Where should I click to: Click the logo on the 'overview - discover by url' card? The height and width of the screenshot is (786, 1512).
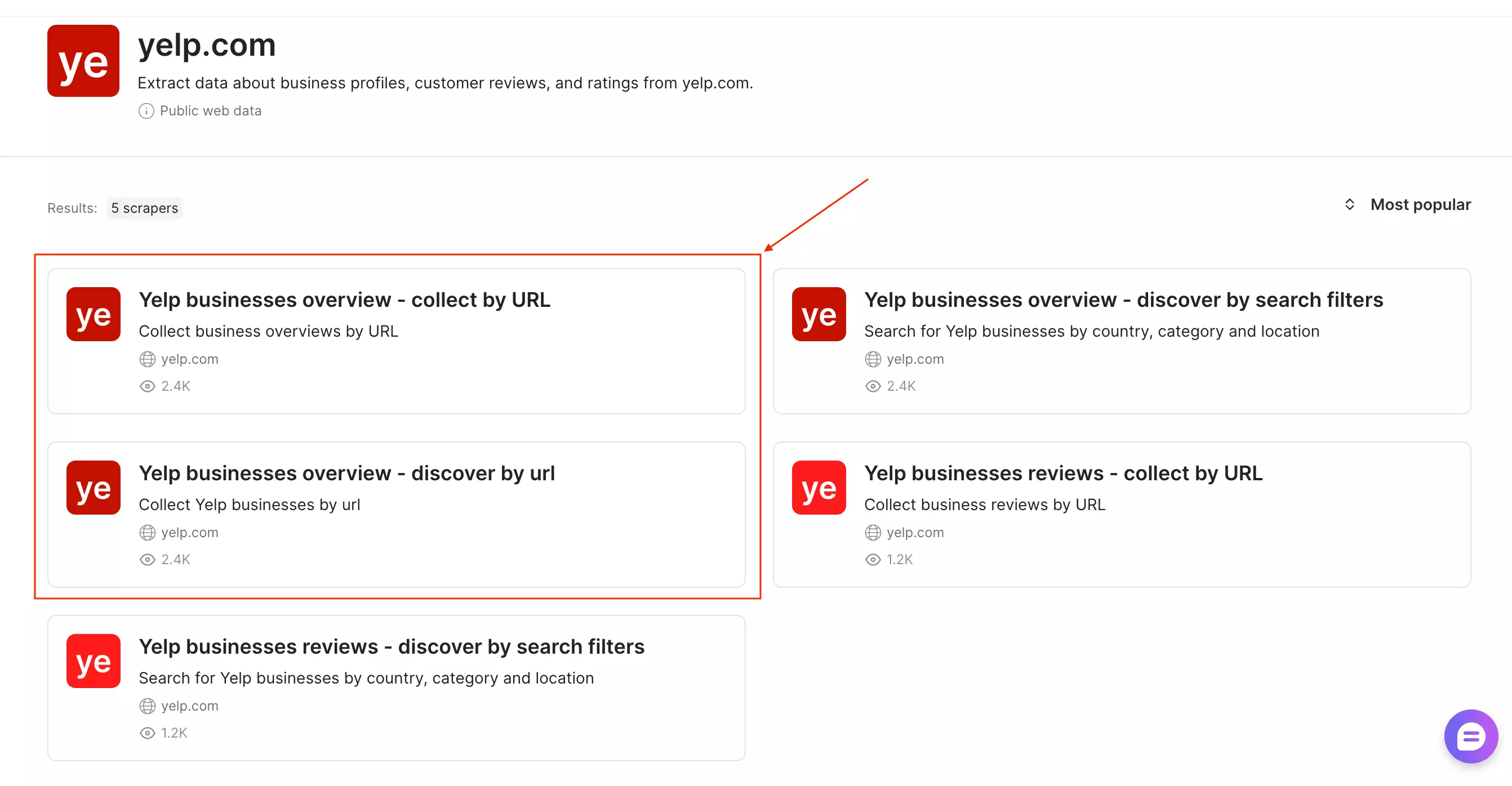pyautogui.click(x=94, y=488)
